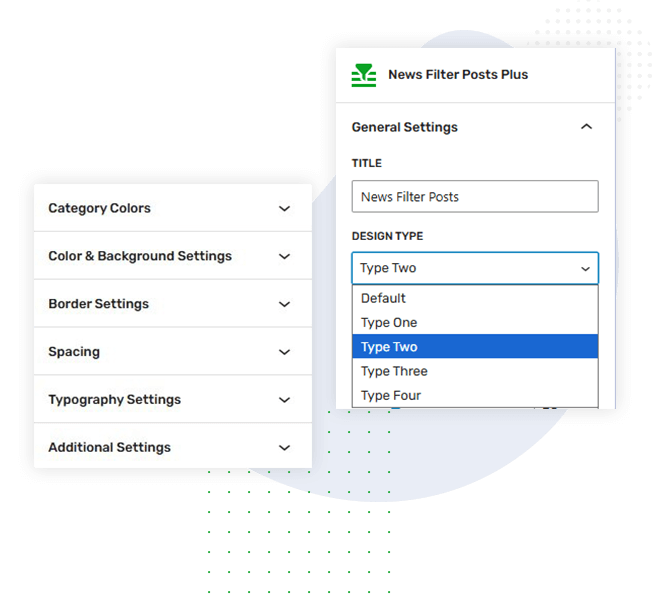Expand Additional Settings panel
The width and height of the screenshot is (652, 594).
[110, 448]
